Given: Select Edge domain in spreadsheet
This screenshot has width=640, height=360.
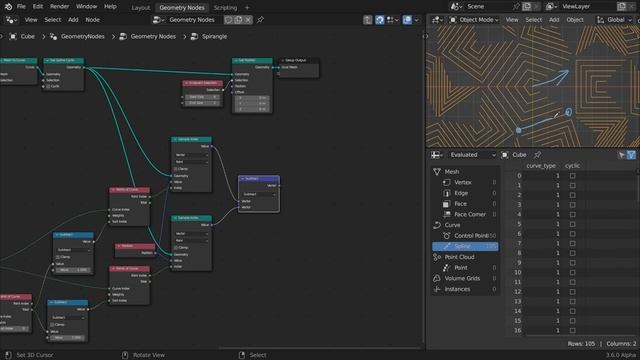Looking at the screenshot, I should point(465,193).
